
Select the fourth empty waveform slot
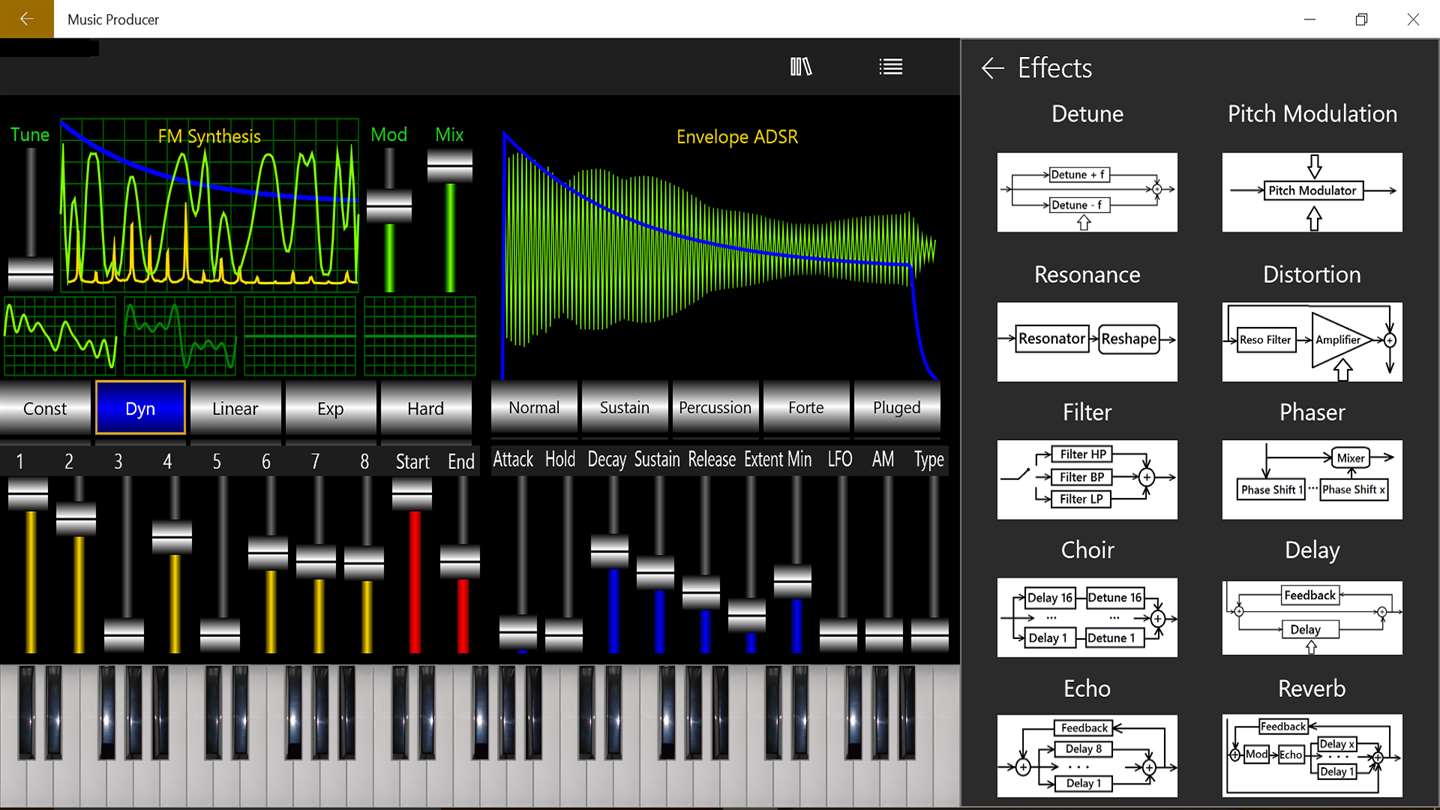coord(420,336)
